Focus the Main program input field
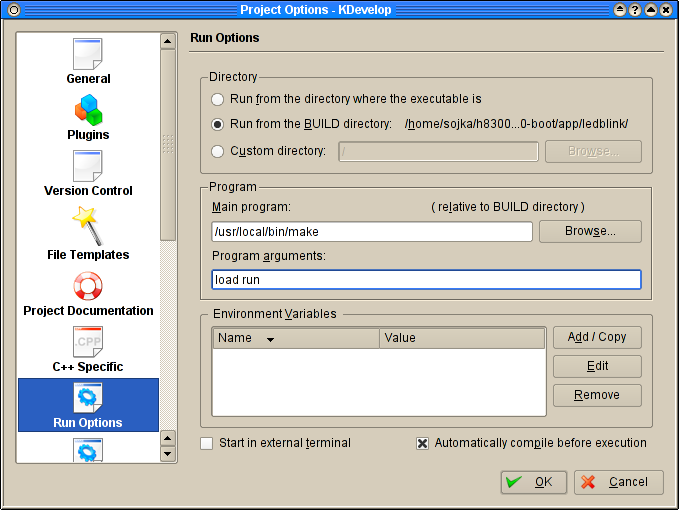This screenshot has width=679, height=510. coord(372,232)
